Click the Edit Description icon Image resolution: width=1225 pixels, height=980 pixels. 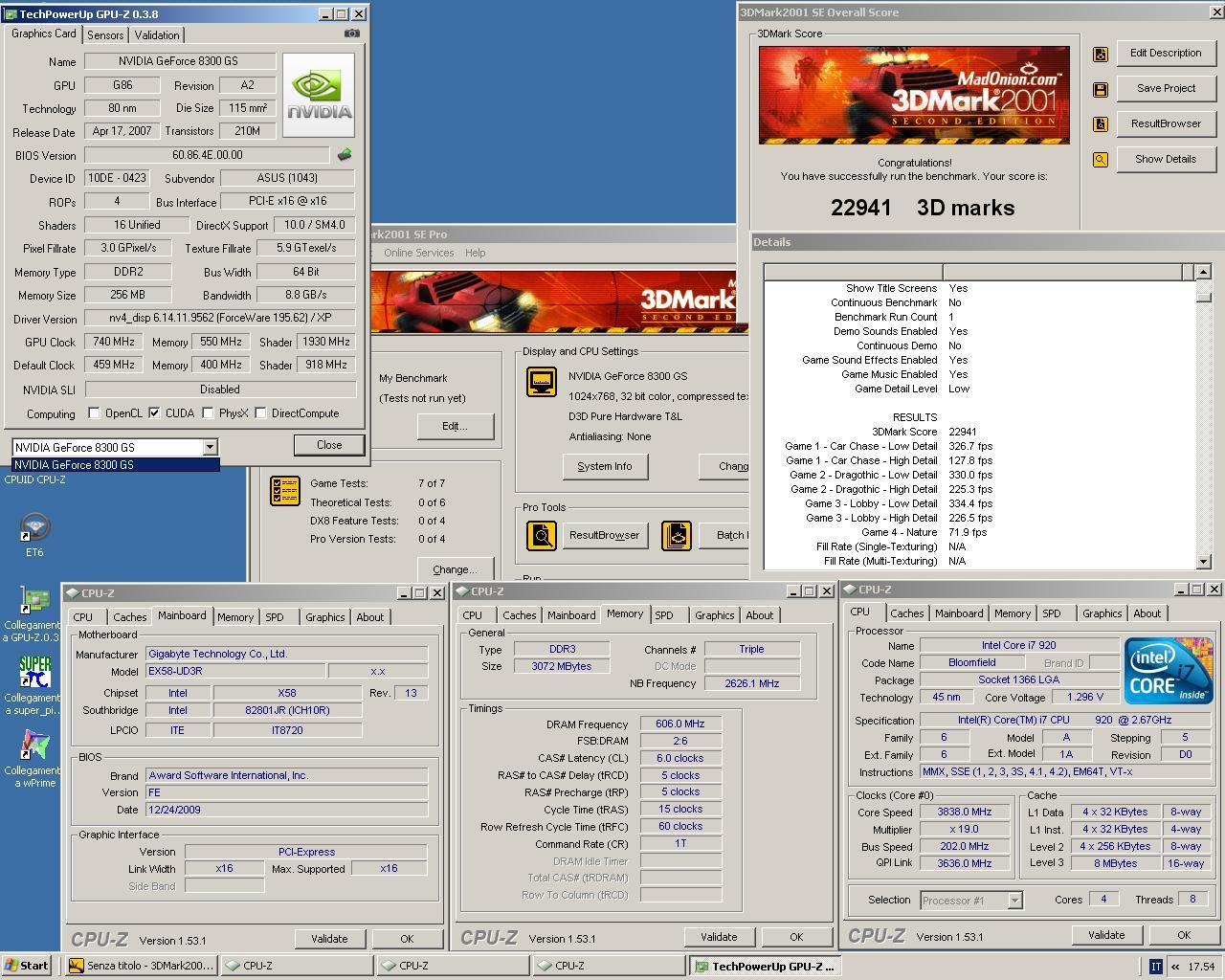click(1101, 54)
